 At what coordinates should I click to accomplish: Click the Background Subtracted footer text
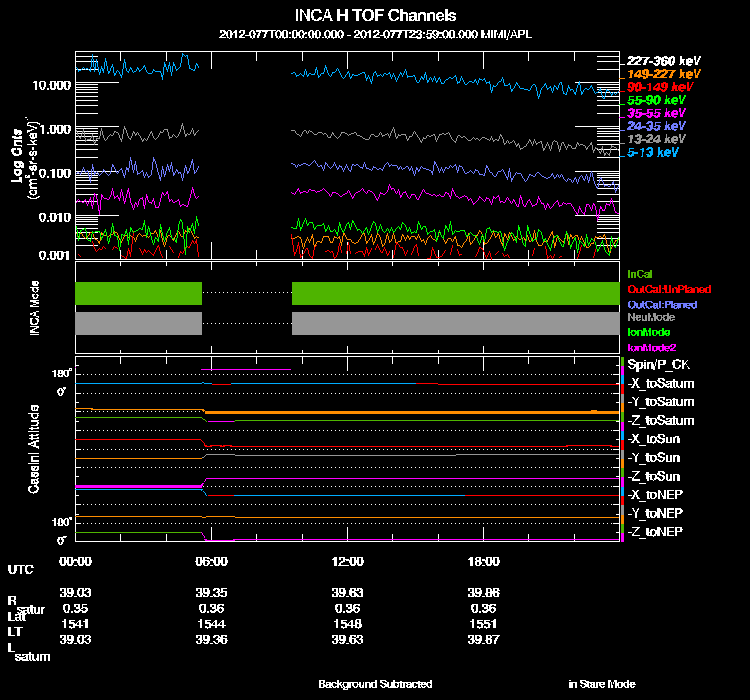click(x=375, y=684)
